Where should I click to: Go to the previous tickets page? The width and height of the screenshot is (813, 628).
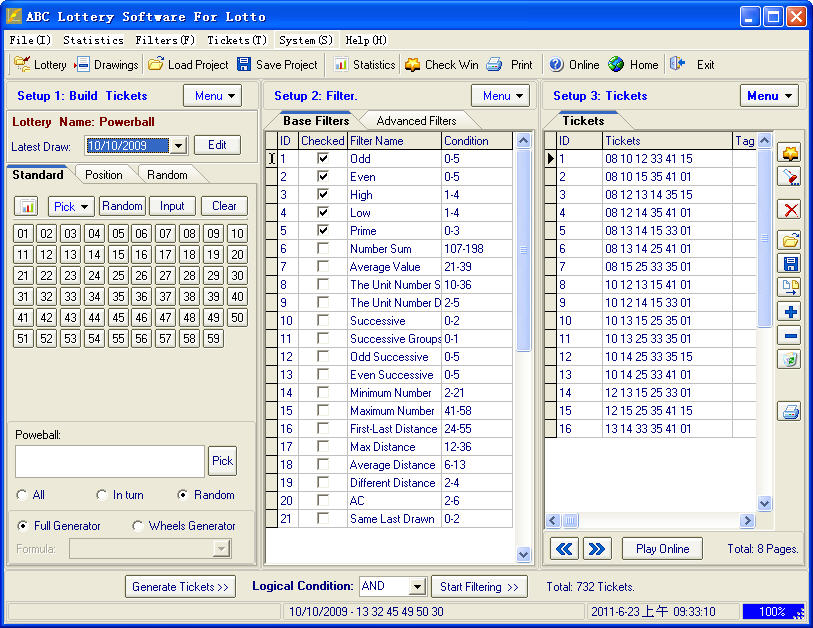tap(564, 549)
